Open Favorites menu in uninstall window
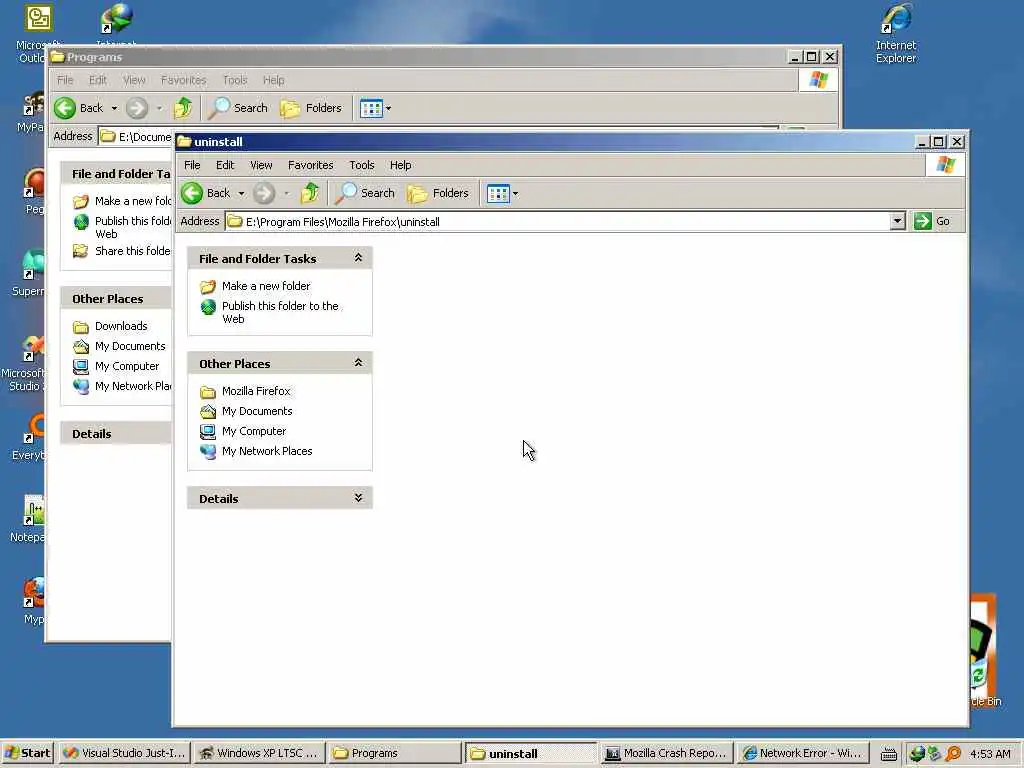Screen dimensions: 1024x768 pyautogui.click(x=311, y=165)
